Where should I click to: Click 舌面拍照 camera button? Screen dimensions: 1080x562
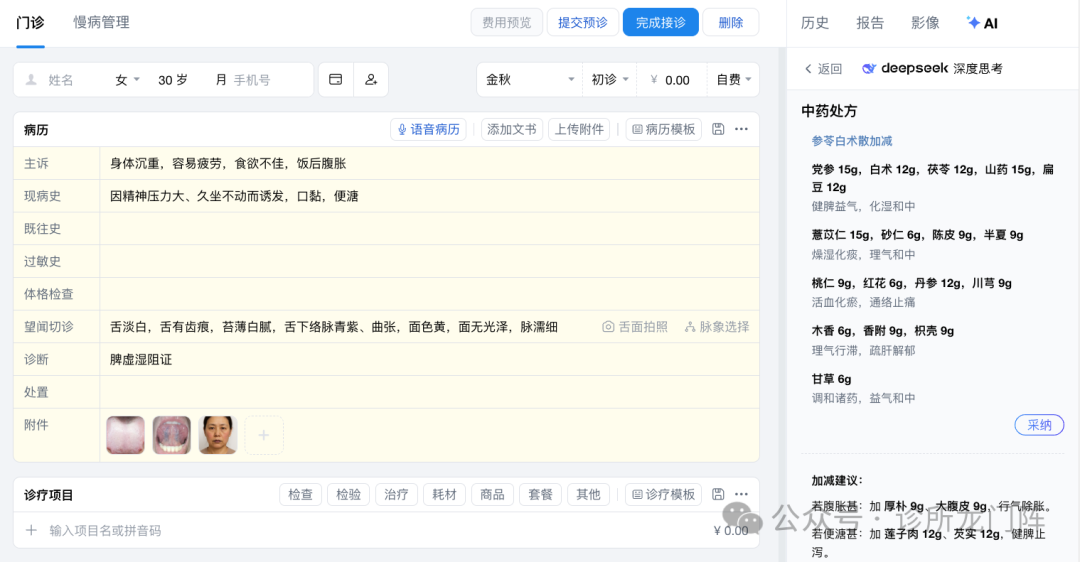[635, 327]
